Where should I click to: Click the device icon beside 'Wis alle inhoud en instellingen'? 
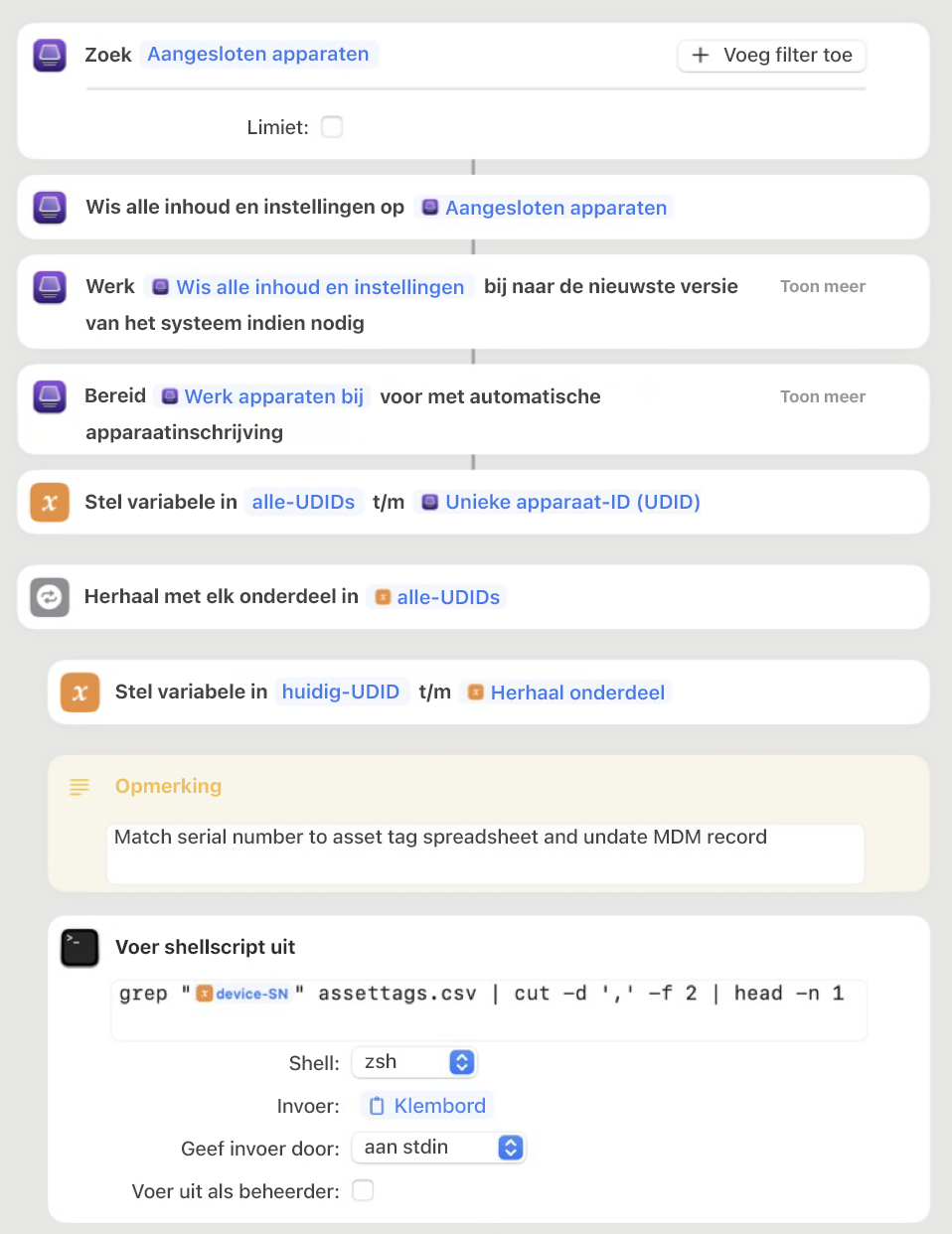pos(49,208)
